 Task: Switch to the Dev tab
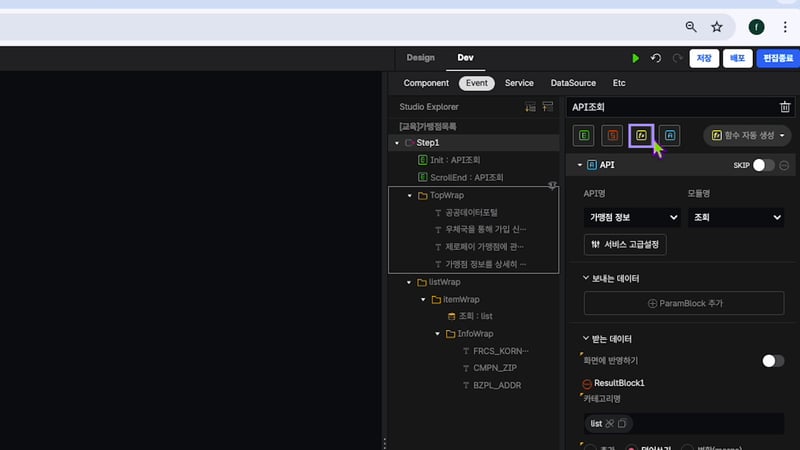(465, 58)
